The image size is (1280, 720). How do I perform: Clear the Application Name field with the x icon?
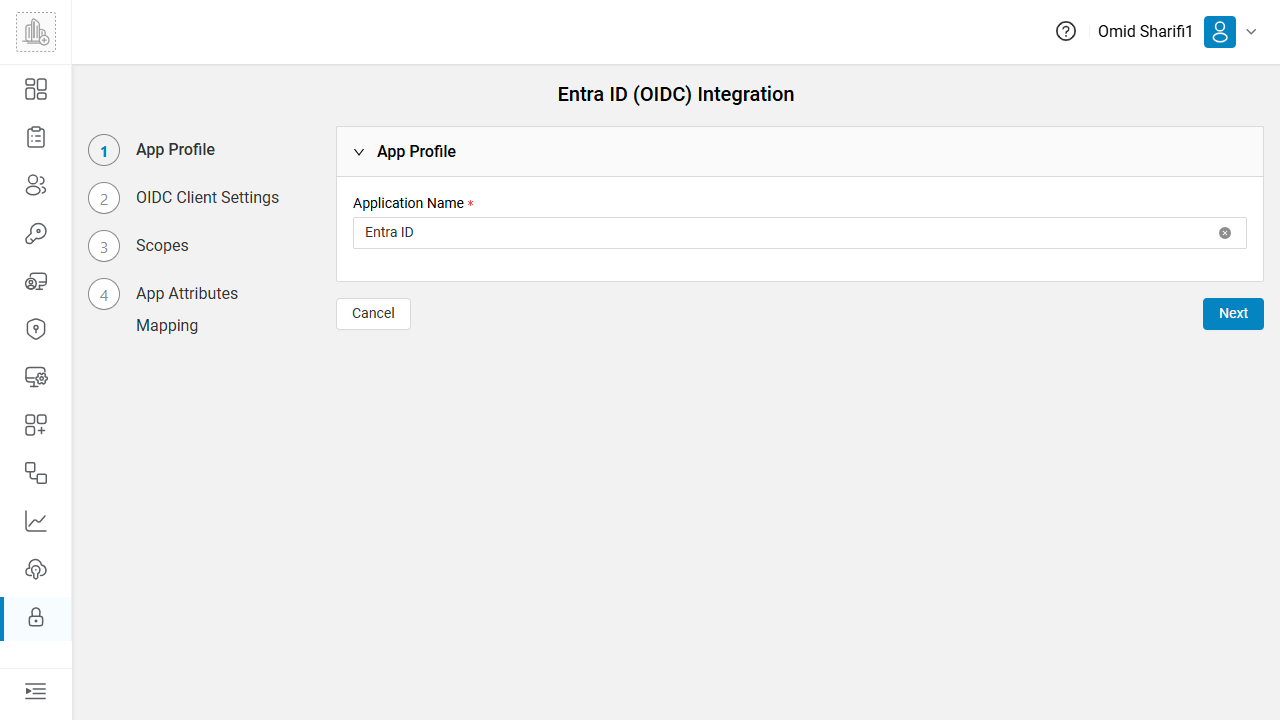tap(1225, 233)
